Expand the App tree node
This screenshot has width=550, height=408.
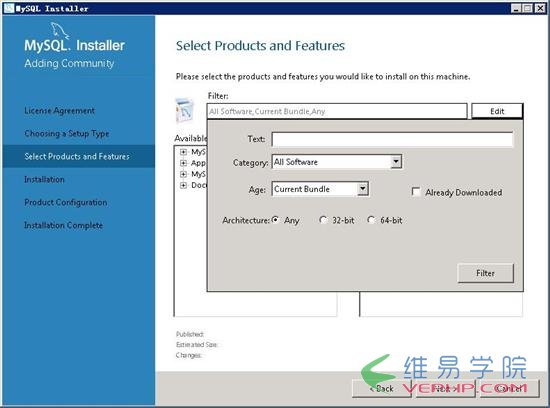[x=183, y=163]
